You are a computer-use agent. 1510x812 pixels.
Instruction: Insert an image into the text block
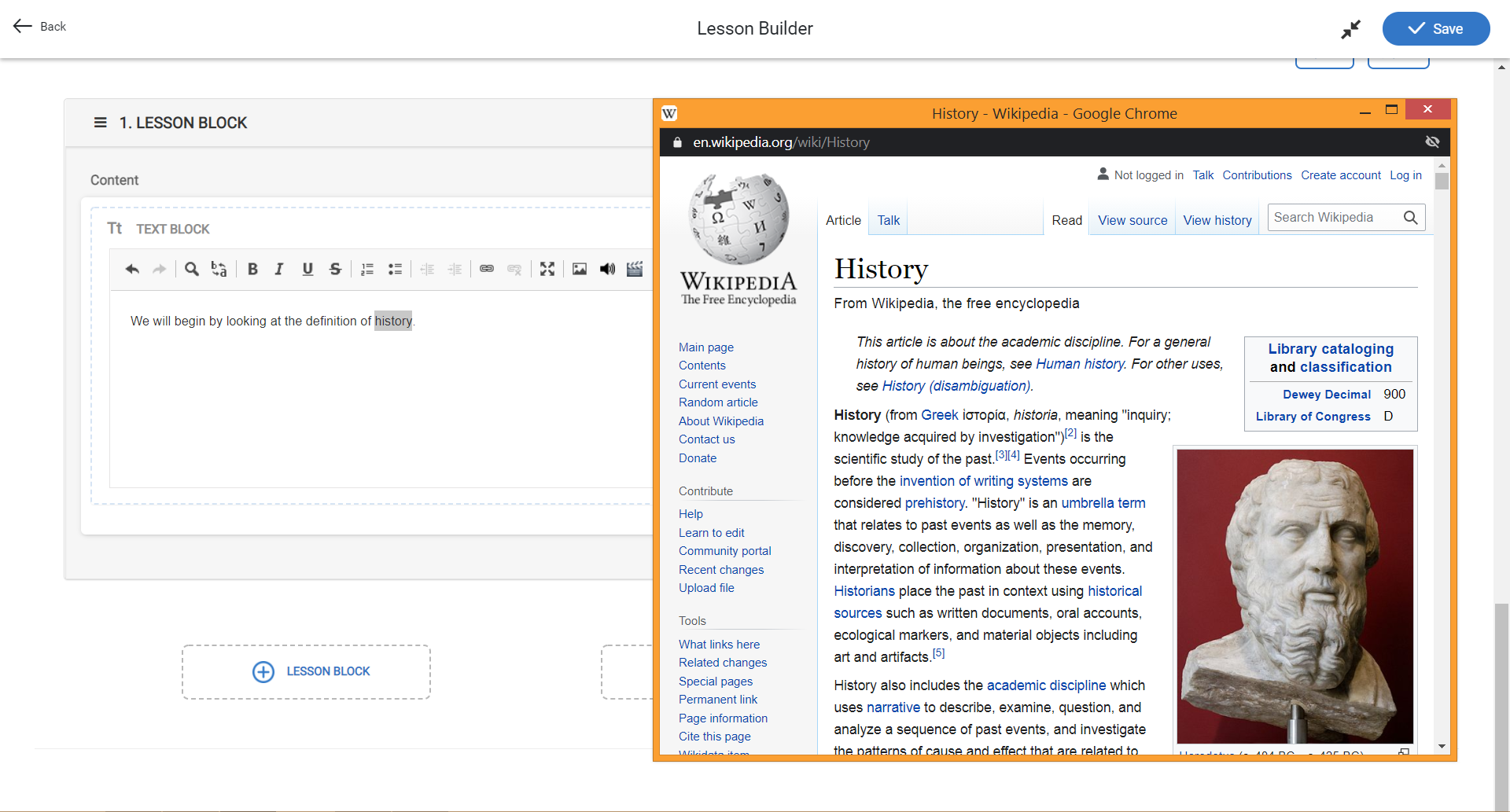[580, 270]
